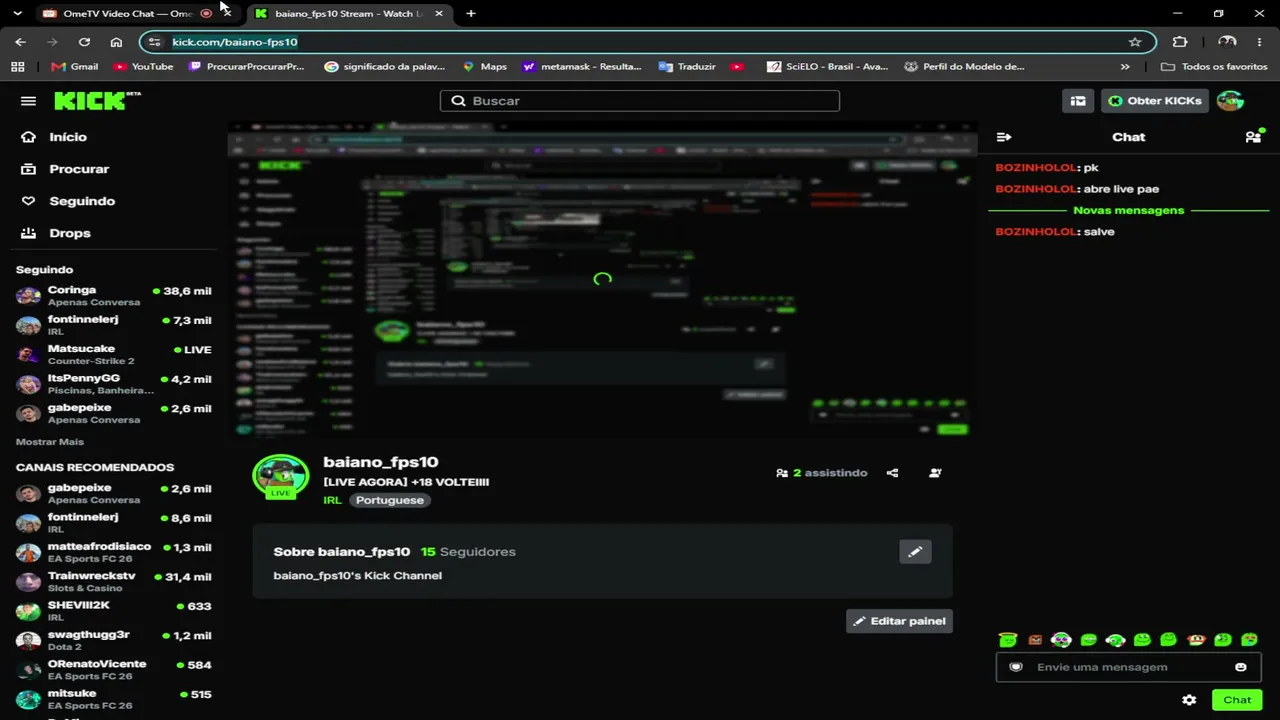Image resolution: width=1280 pixels, height=720 pixels.
Task: Share the baiano_fps10 stream
Action: pos(892,473)
